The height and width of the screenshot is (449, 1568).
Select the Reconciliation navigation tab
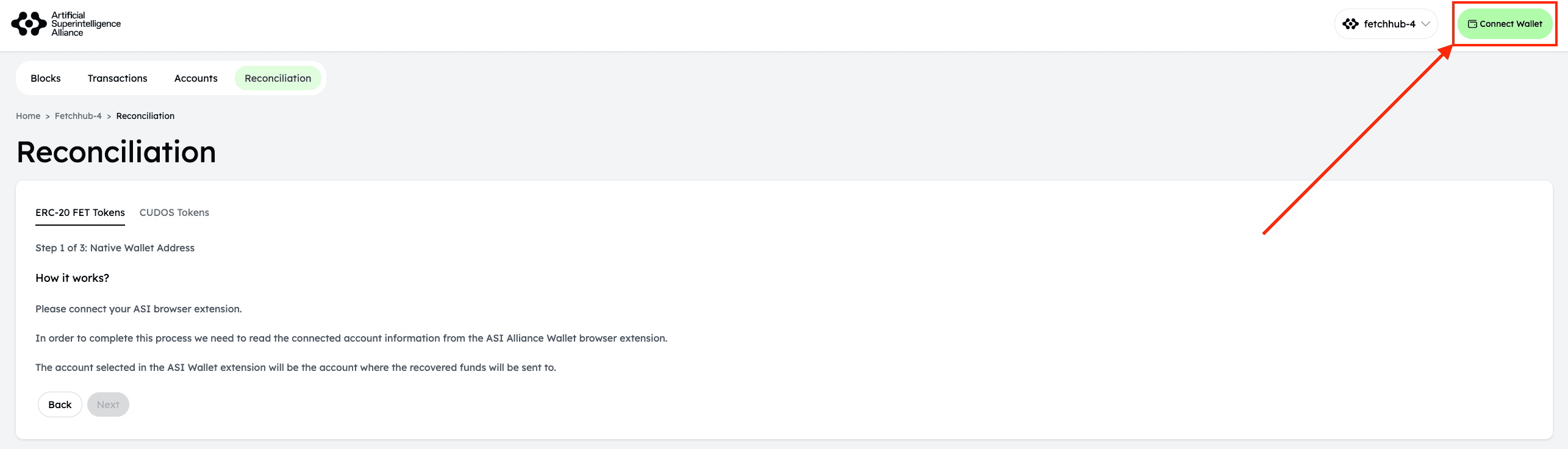(x=277, y=78)
